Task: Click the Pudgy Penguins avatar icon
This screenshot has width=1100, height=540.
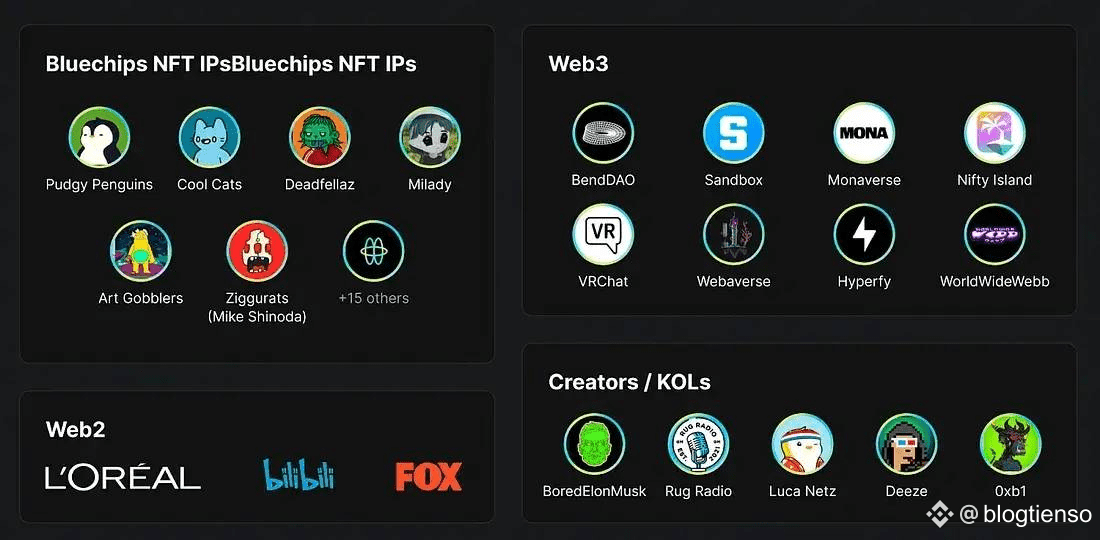Action: [x=99, y=137]
